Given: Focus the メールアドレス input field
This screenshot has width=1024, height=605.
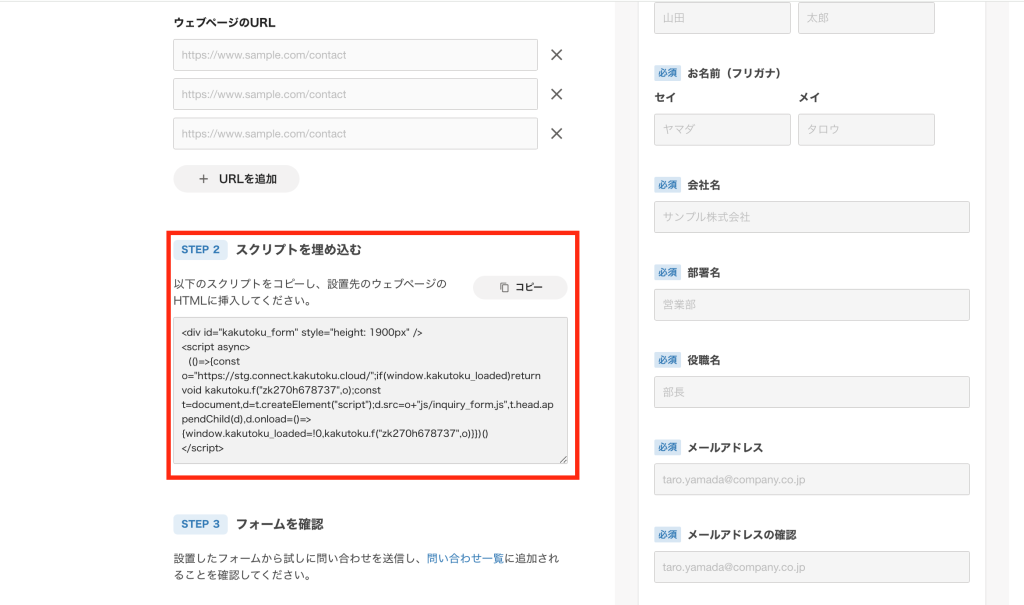Looking at the screenshot, I should 811,479.
